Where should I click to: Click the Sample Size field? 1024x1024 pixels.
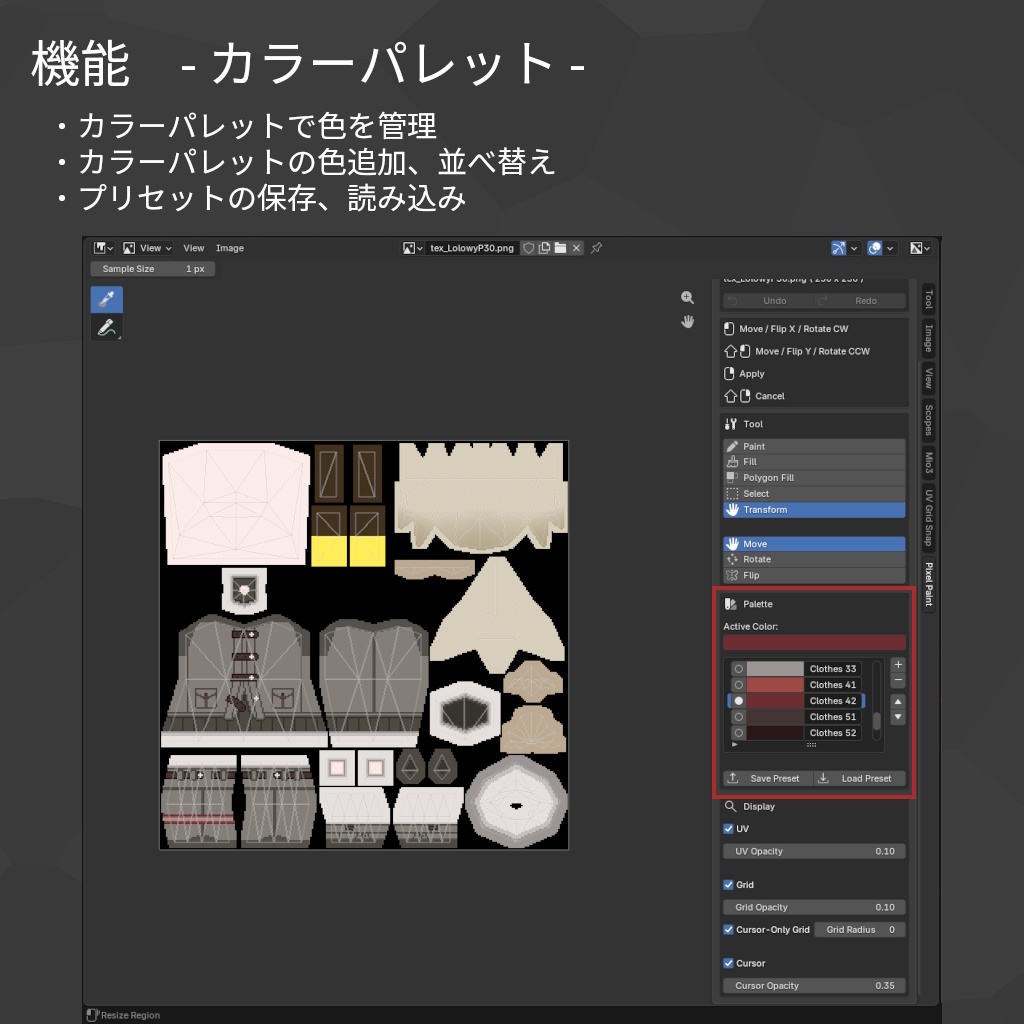pos(153,269)
